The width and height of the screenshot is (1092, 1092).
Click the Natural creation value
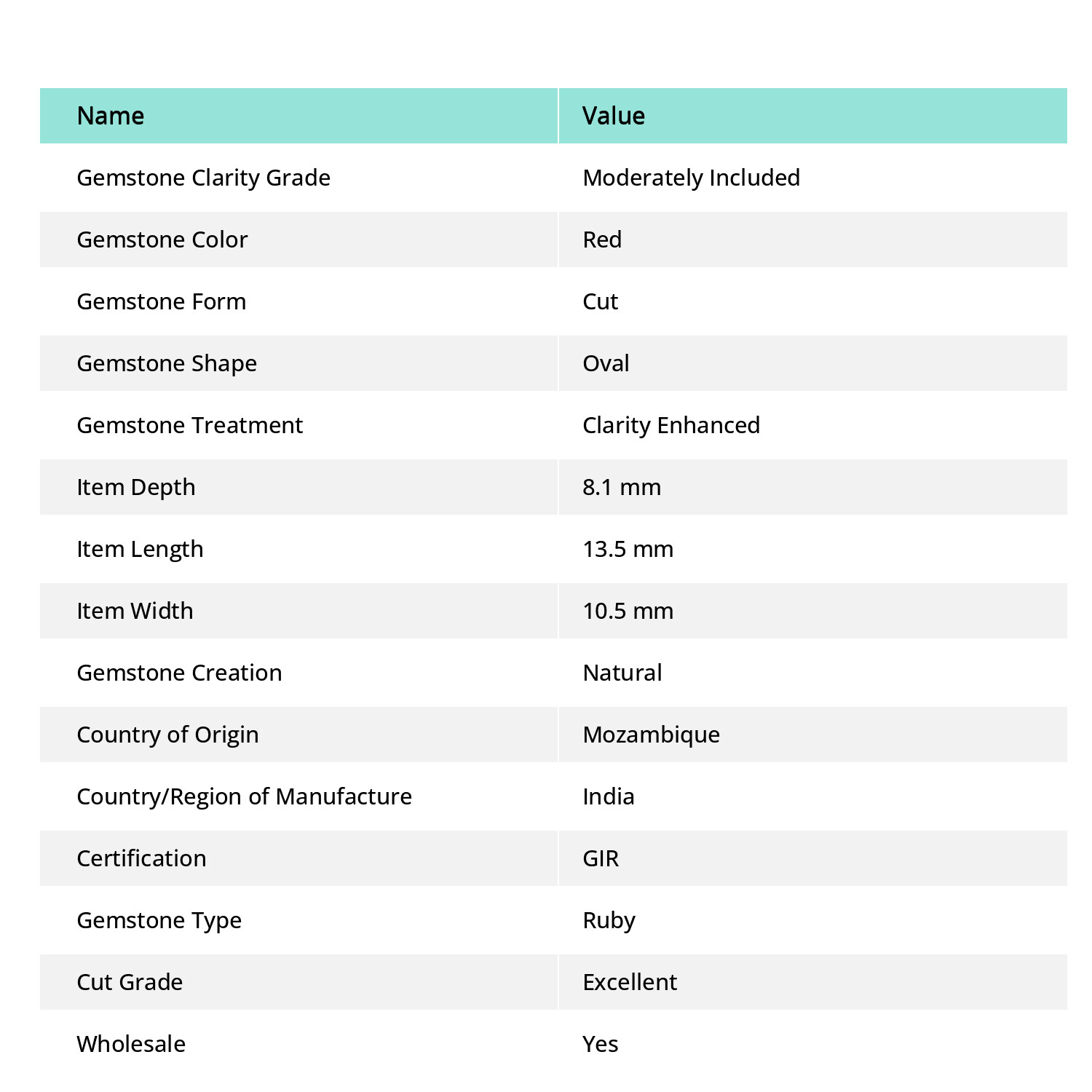(622, 673)
